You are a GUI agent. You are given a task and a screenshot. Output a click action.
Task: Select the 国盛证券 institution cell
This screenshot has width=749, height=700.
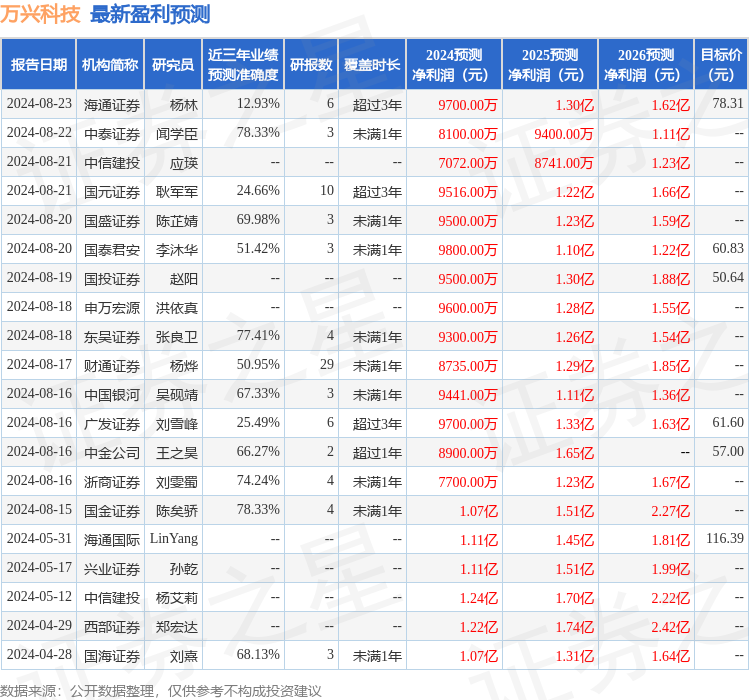(x=112, y=221)
